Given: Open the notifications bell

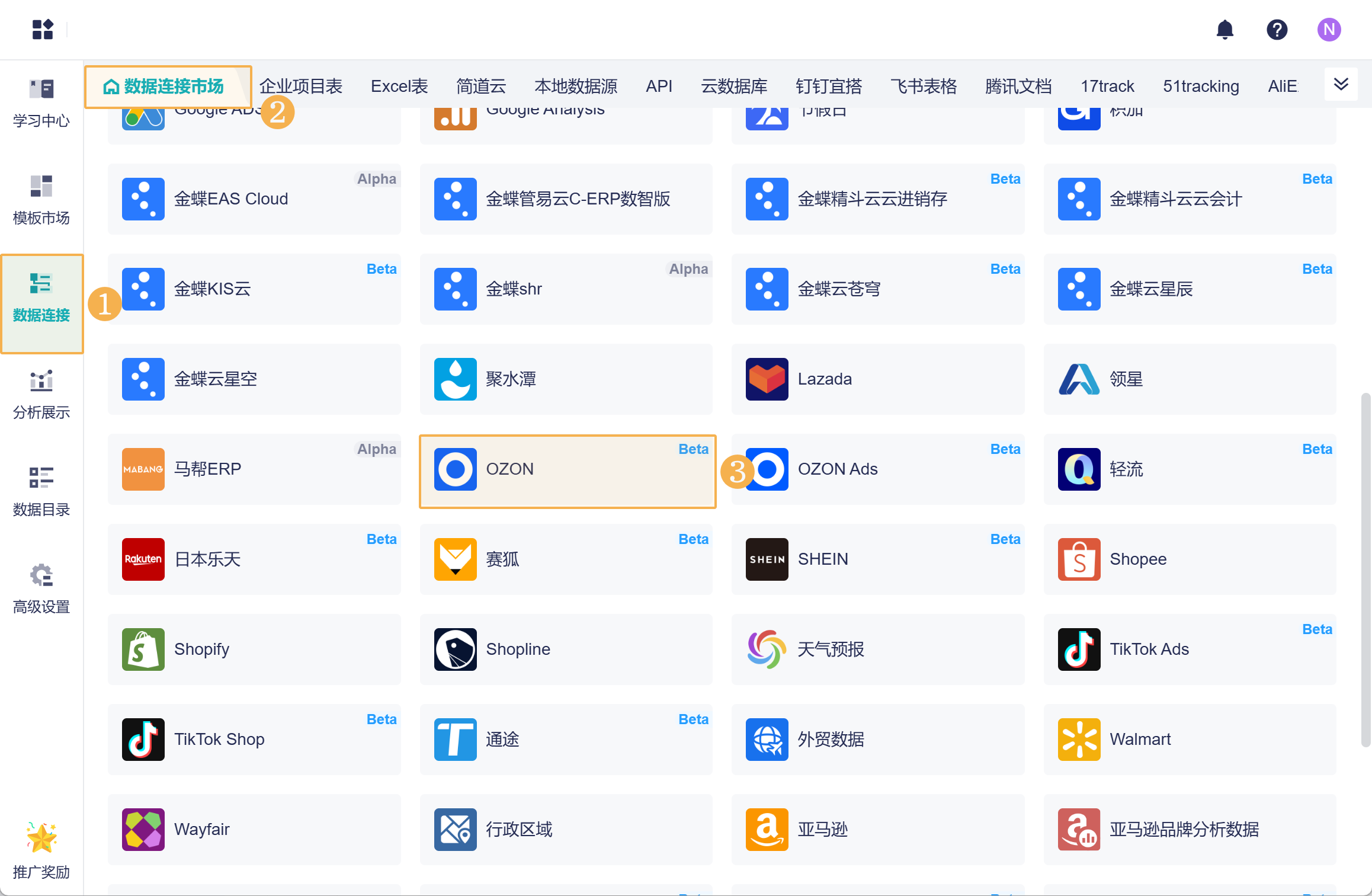Looking at the screenshot, I should [1224, 30].
